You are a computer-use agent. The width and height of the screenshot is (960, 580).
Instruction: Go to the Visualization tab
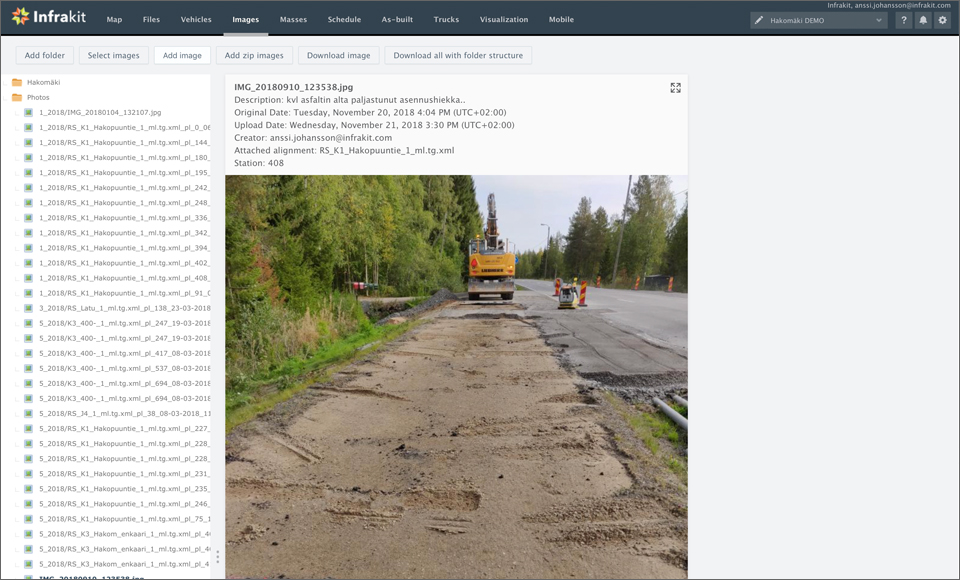pos(503,19)
